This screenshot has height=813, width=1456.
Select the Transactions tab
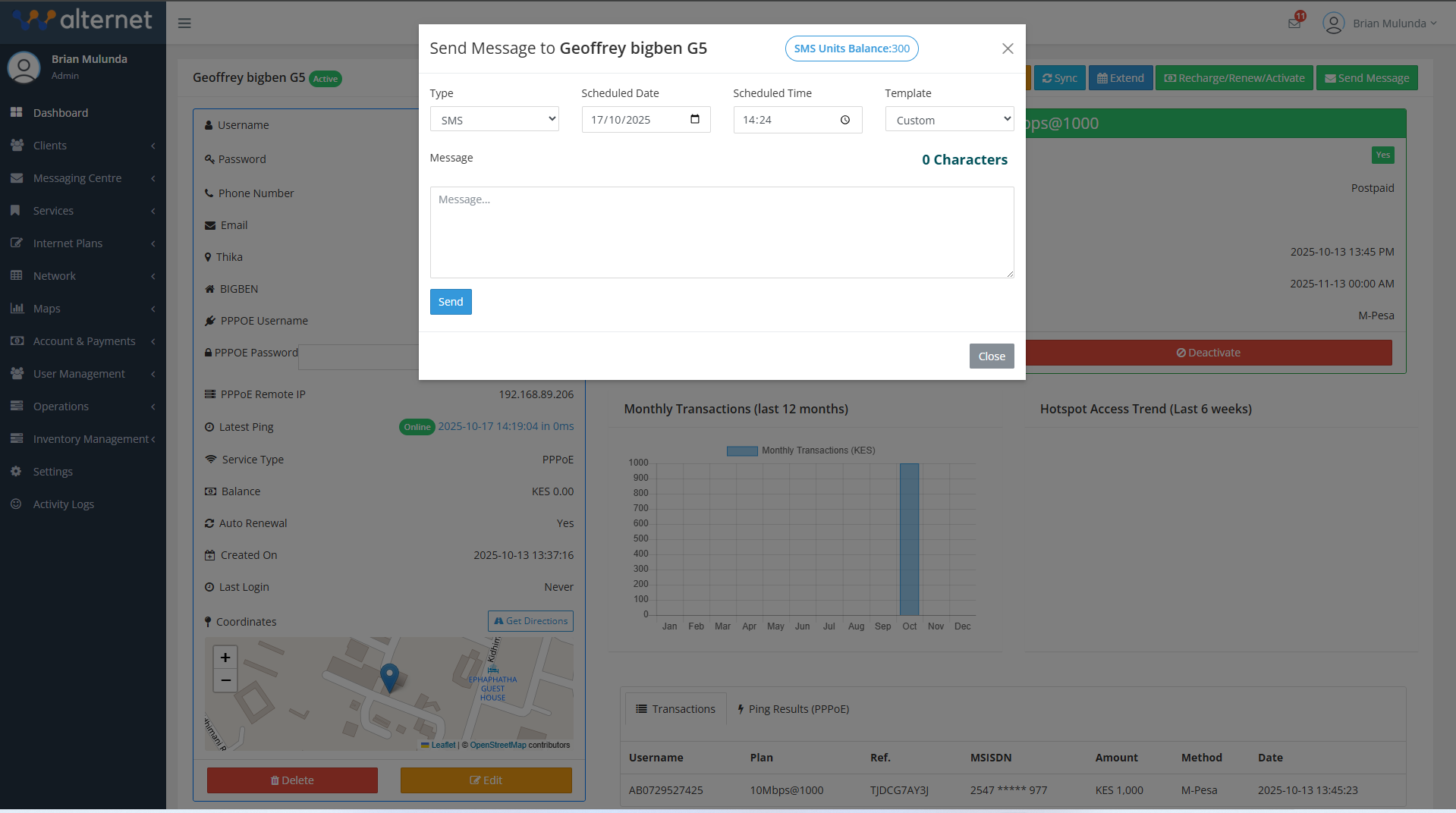point(675,709)
